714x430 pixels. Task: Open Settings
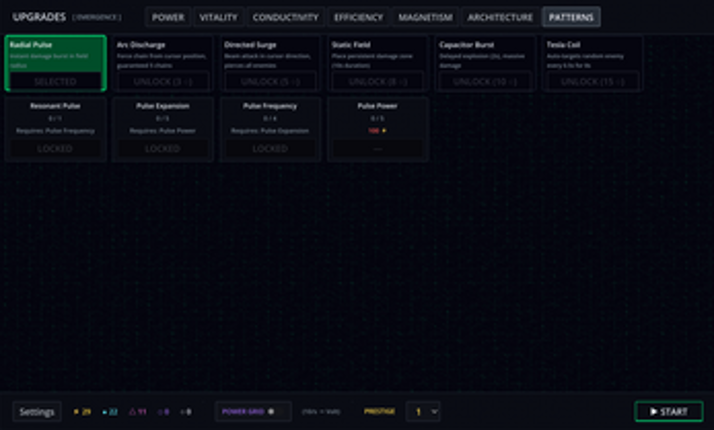click(37, 412)
